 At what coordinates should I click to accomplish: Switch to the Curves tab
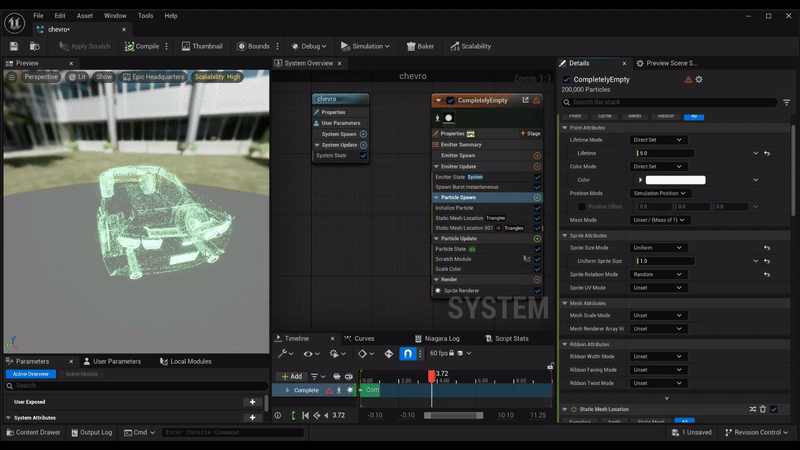(x=359, y=339)
